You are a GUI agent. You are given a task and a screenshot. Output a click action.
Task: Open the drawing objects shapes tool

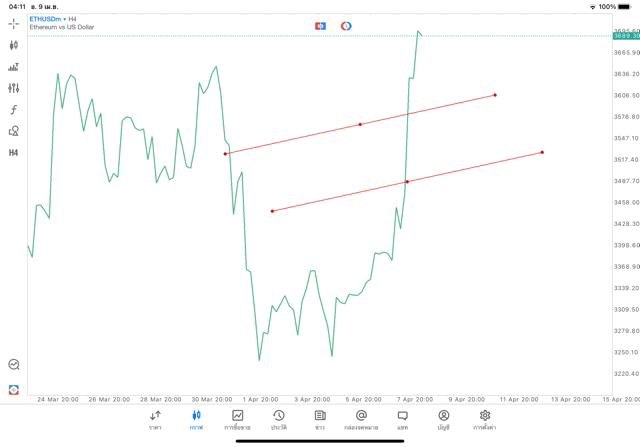tap(14, 131)
